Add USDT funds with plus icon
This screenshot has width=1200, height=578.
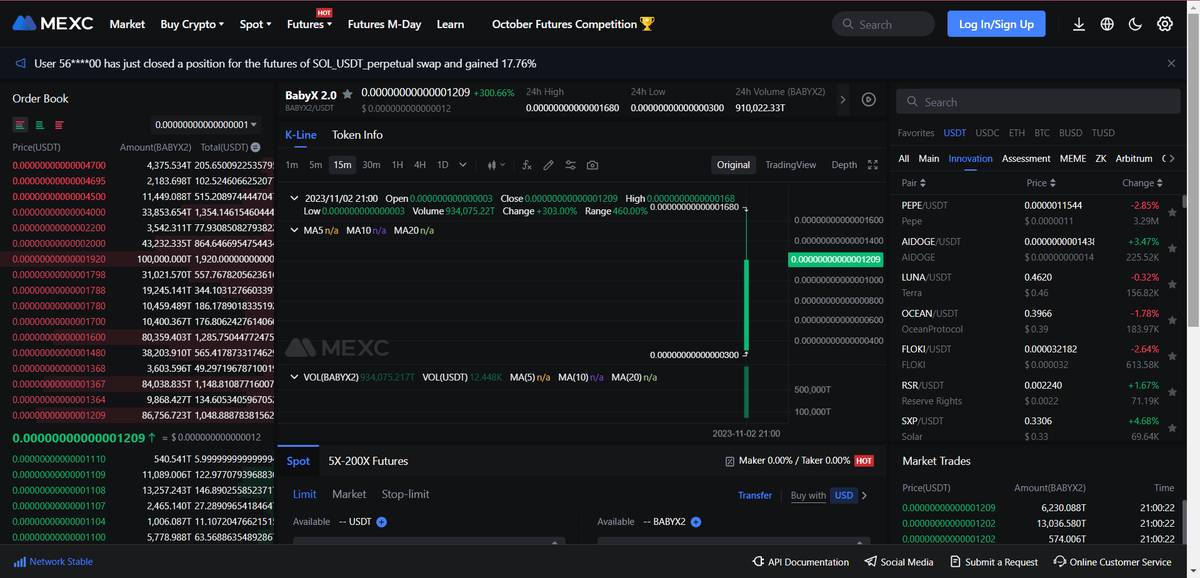point(382,522)
